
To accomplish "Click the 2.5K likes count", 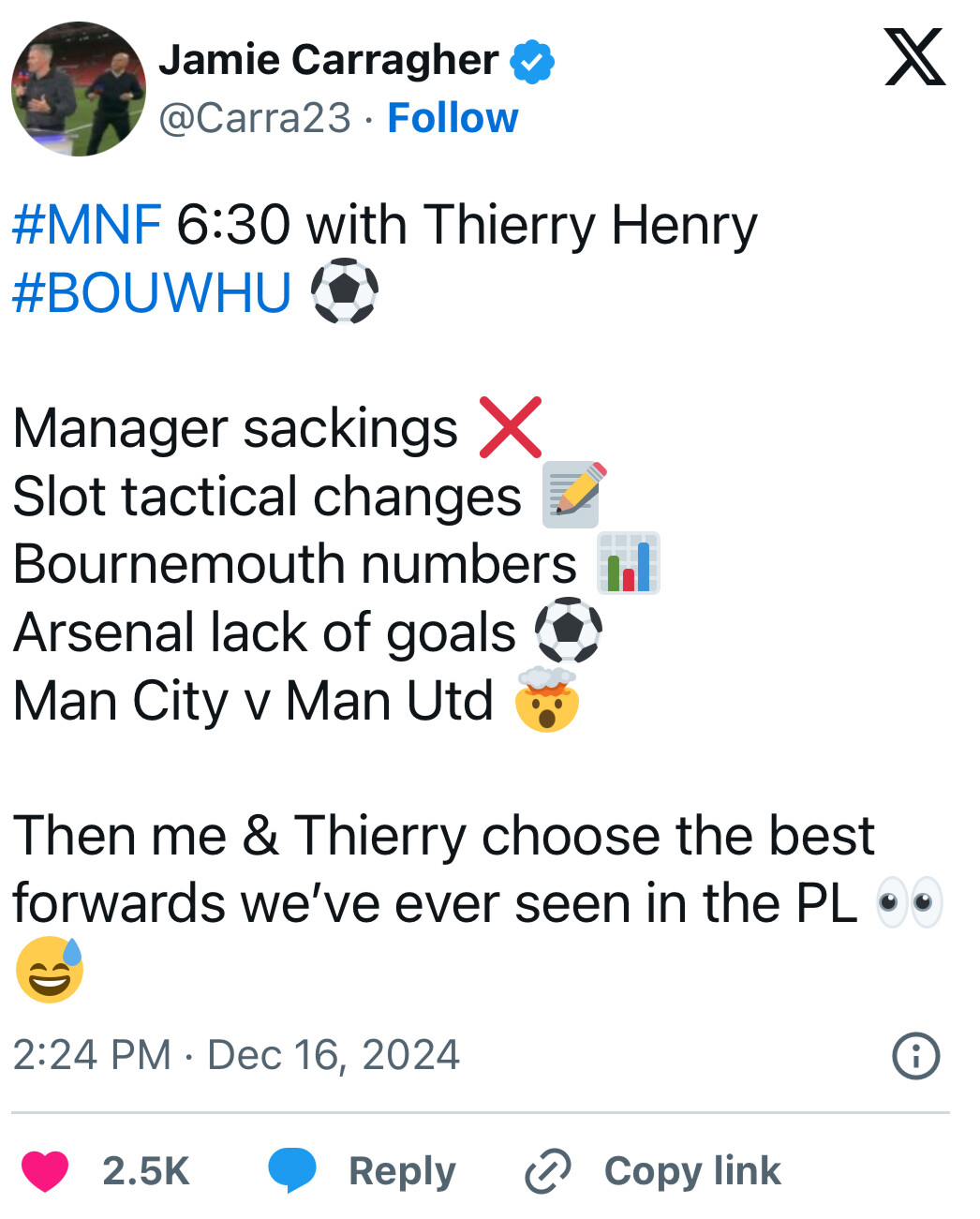I will [146, 1171].
